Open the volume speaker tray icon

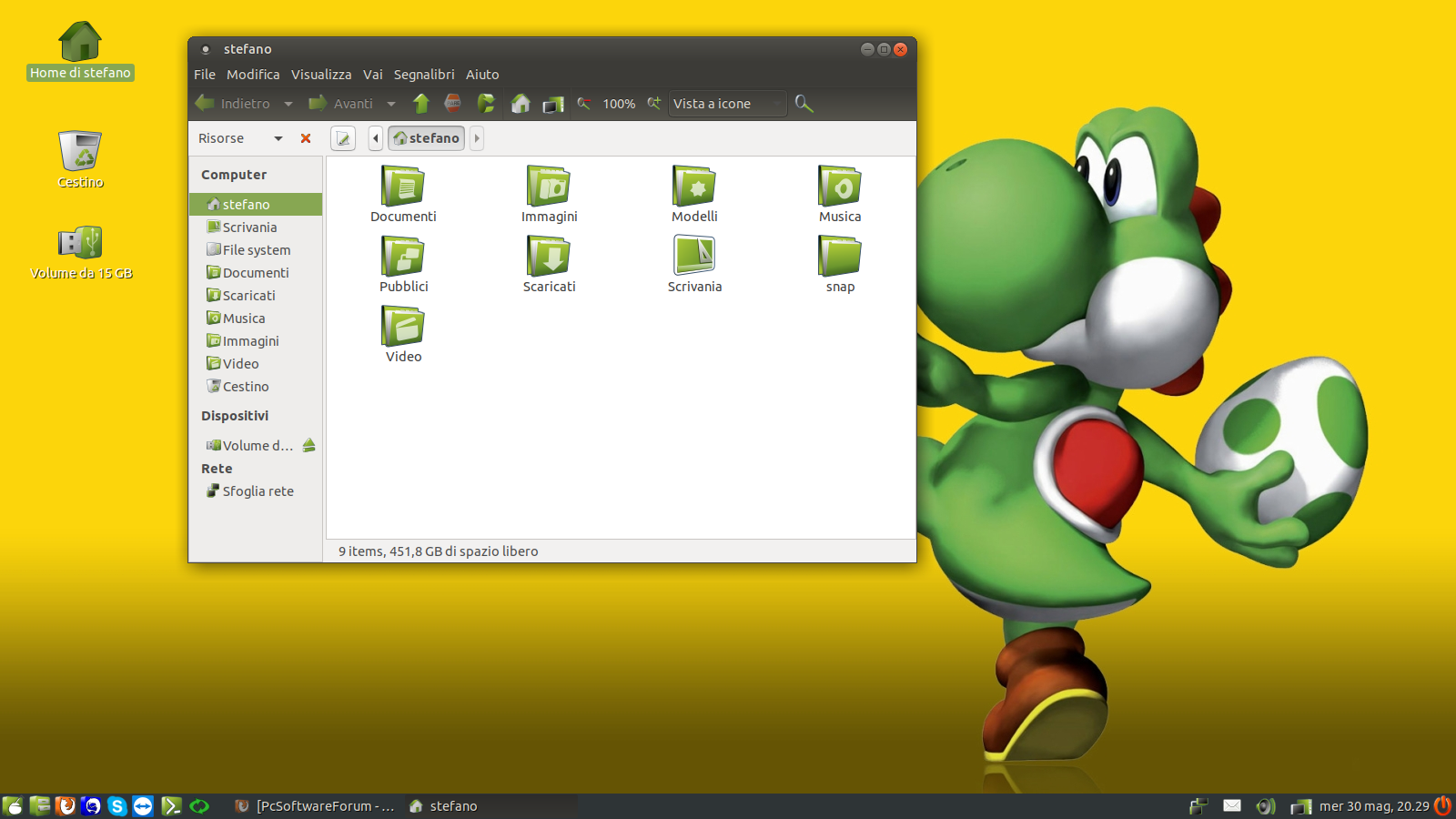pyautogui.click(x=1265, y=806)
